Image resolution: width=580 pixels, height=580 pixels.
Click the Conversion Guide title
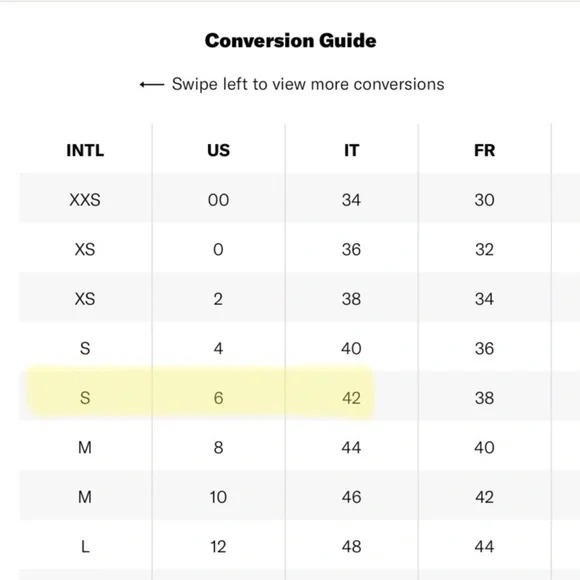click(x=291, y=40)
